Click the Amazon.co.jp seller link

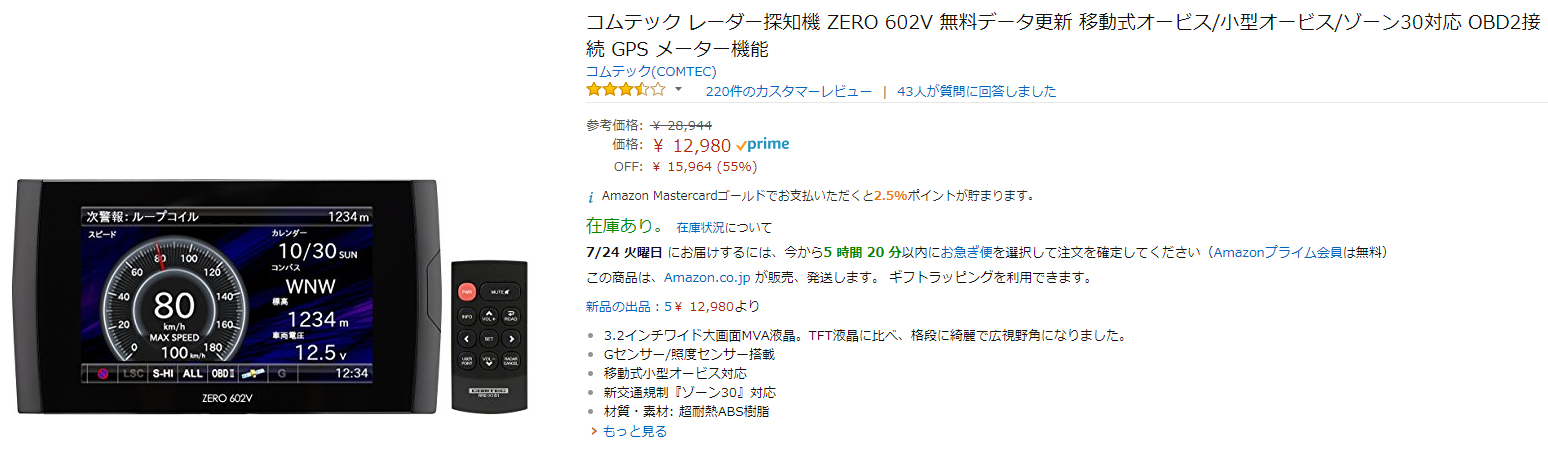[x=707, y=277]
